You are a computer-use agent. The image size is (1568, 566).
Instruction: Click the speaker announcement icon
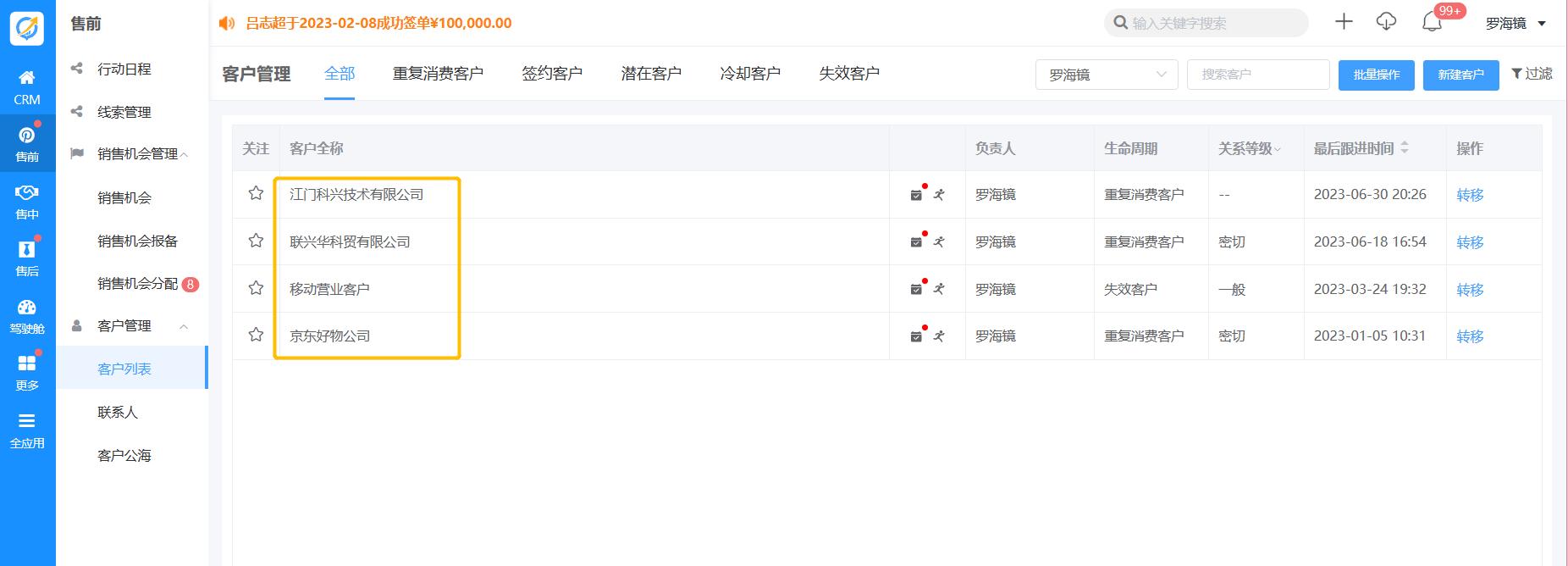(227, 24)
